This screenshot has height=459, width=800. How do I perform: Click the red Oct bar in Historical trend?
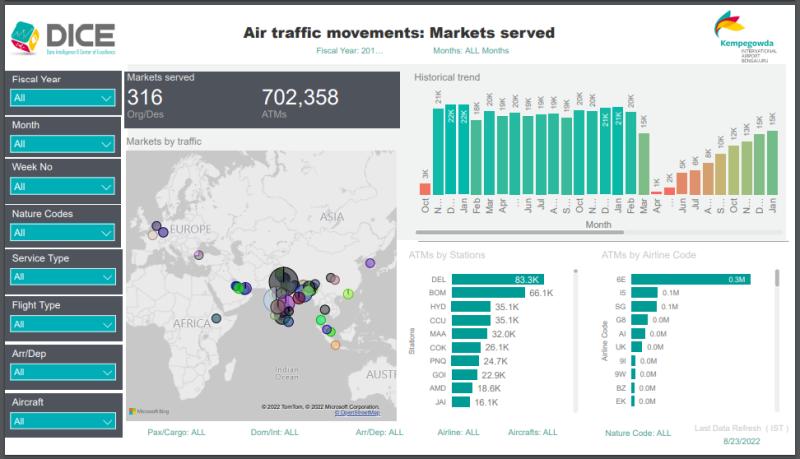point(425,189)
